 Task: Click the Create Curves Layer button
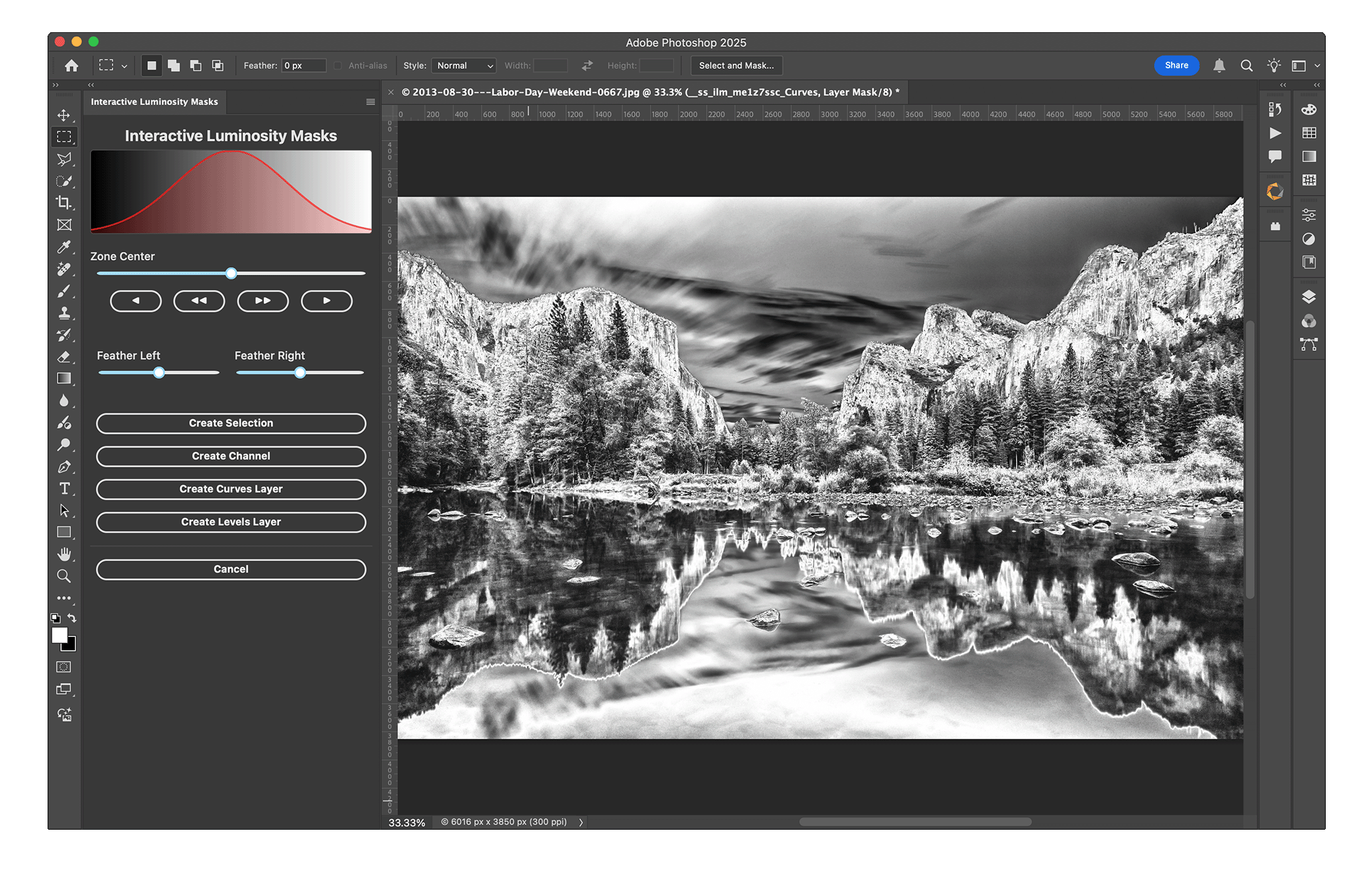pyautogui.click(x=230, y=489)
